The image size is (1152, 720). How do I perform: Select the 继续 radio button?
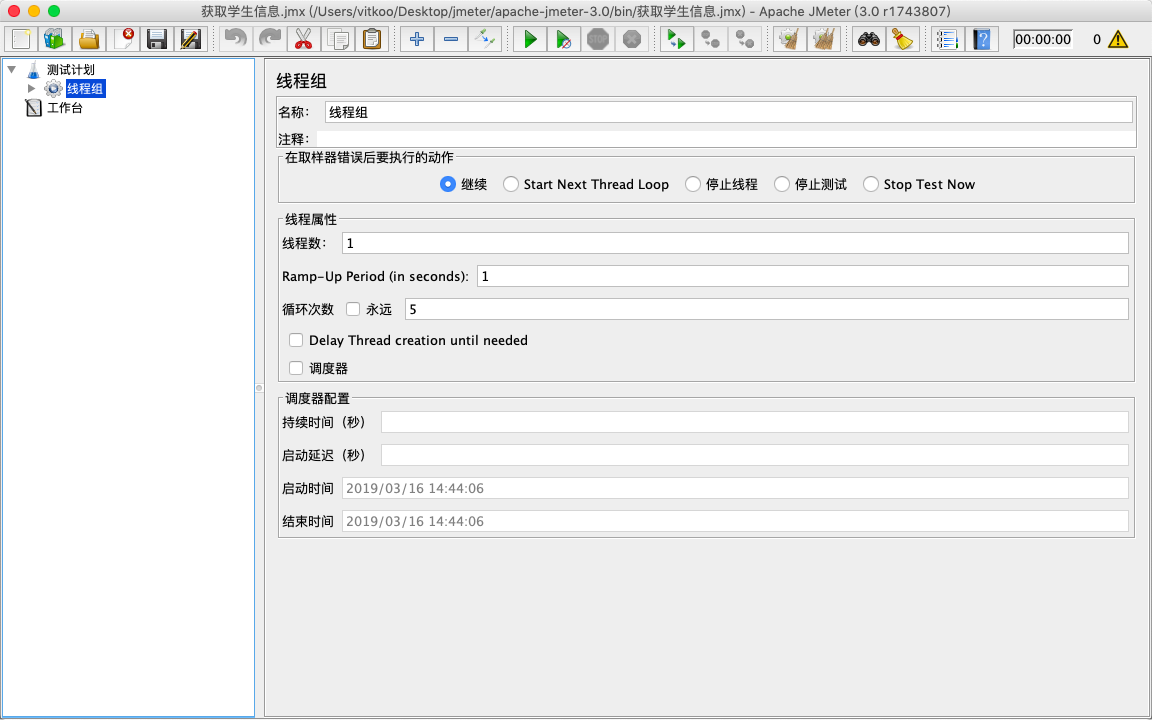click(x=447, y=184)
